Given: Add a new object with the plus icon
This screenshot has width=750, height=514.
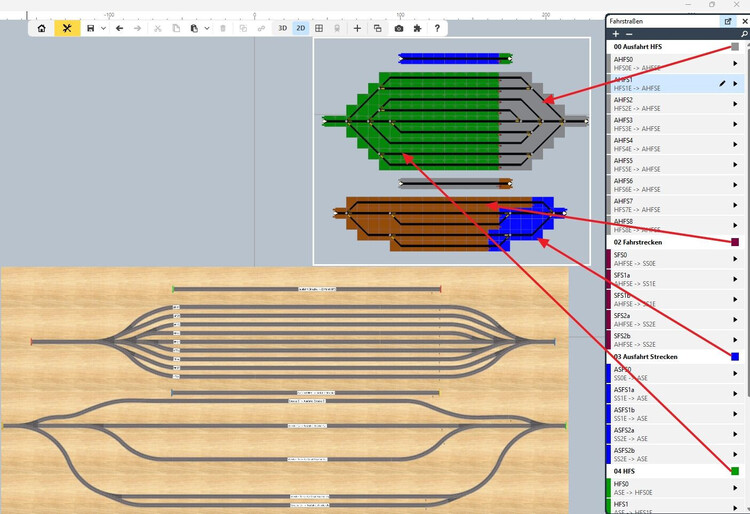Looking at the screenshot, I should (x=357, y=28).
